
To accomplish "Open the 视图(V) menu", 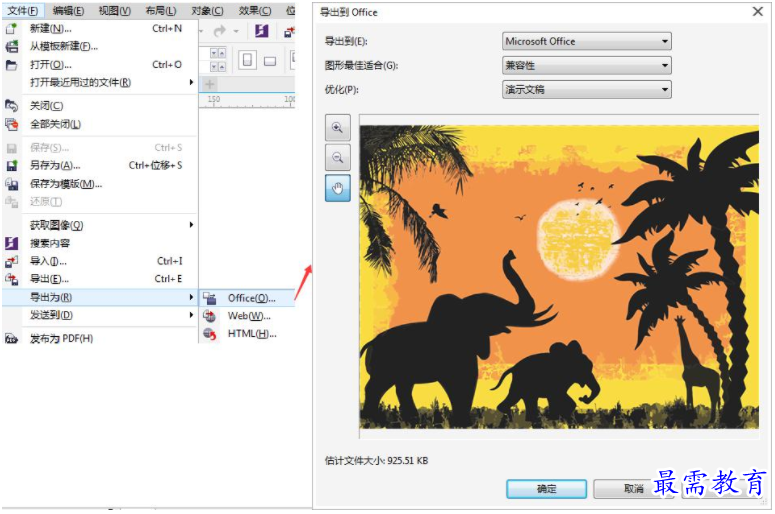I will 115,10.
